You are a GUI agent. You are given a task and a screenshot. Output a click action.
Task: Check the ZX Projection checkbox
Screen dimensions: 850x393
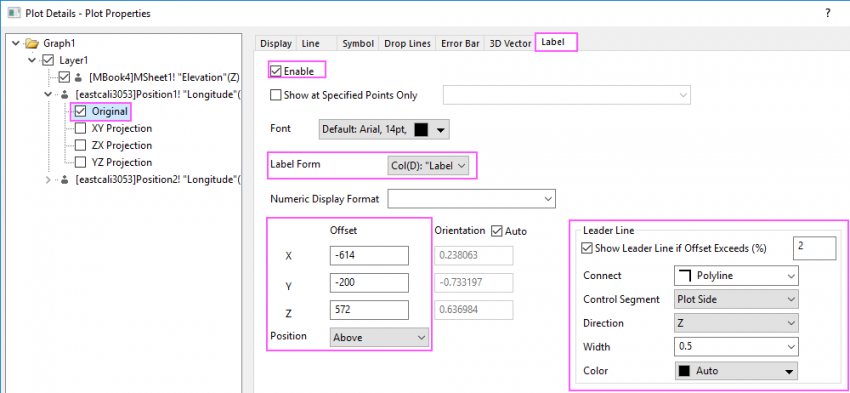pos(80,145)
